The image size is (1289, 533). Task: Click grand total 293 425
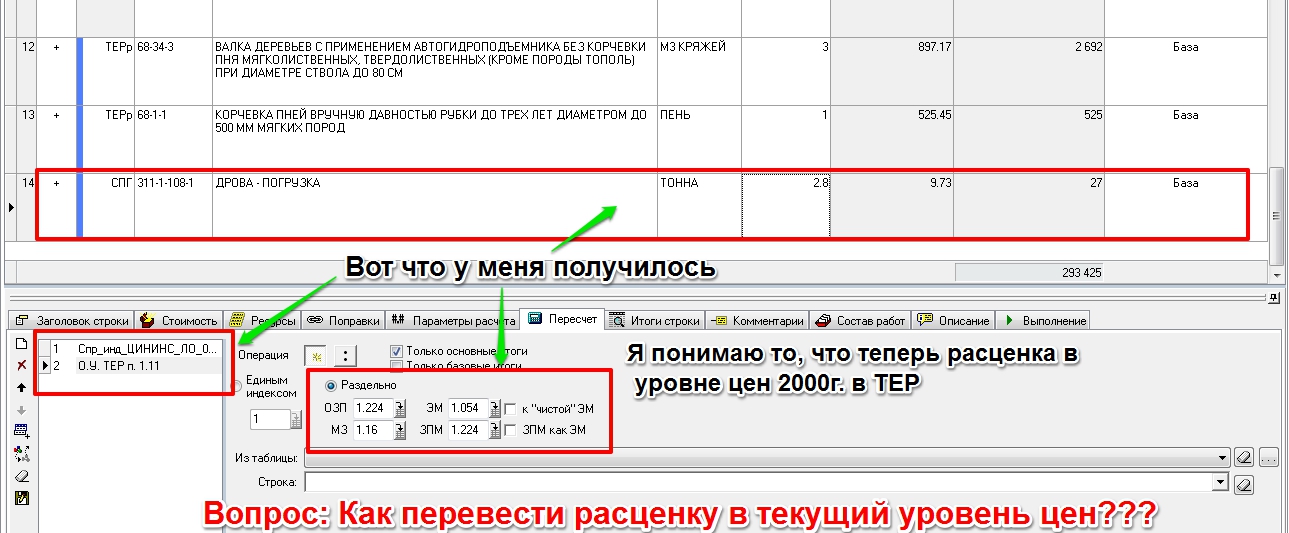click(1029, 272)
